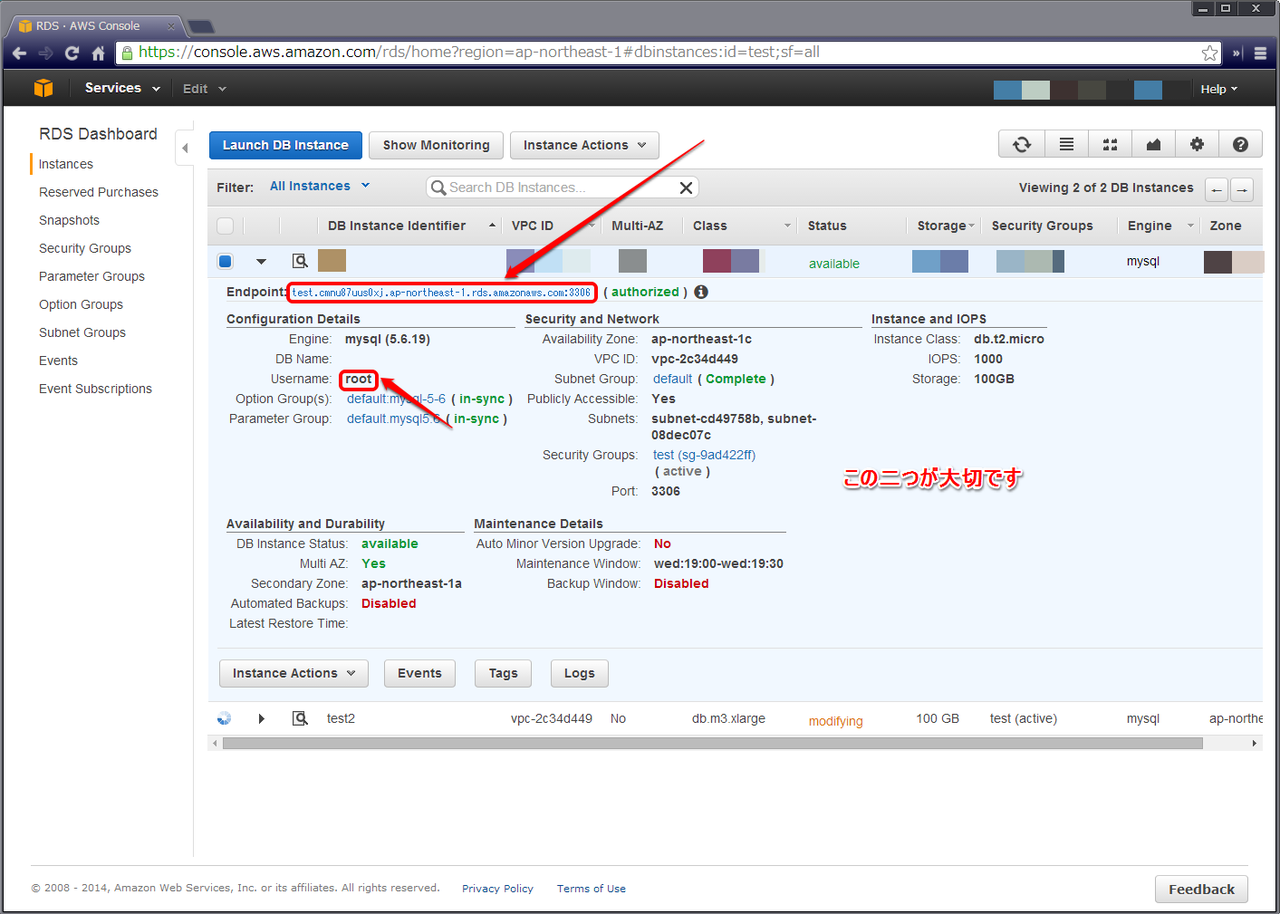
Task: Open the Instance Actions dropdown above the test2 row
Action: 294,673
